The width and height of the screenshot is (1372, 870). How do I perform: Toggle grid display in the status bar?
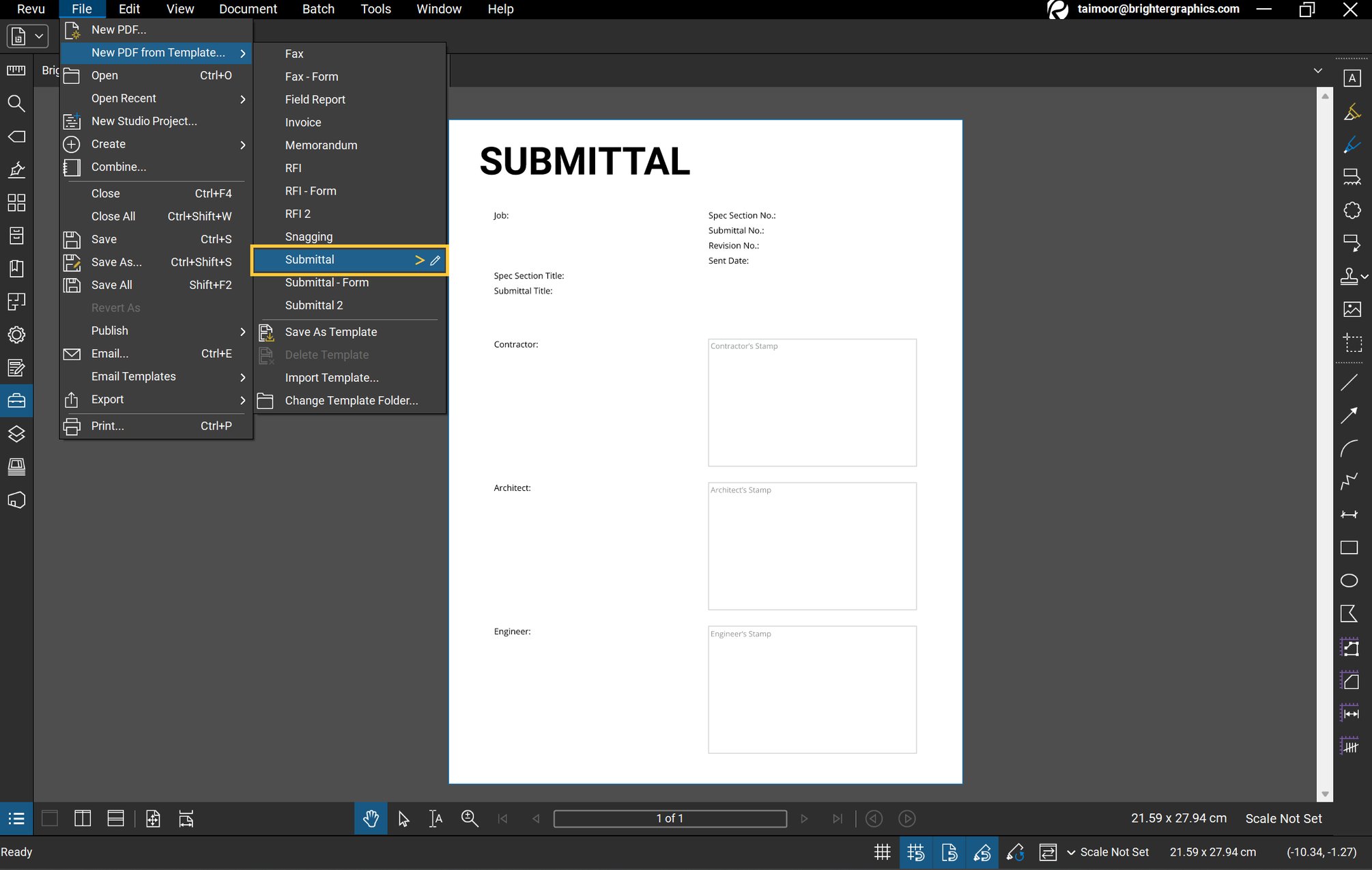[x=882, y=852]
